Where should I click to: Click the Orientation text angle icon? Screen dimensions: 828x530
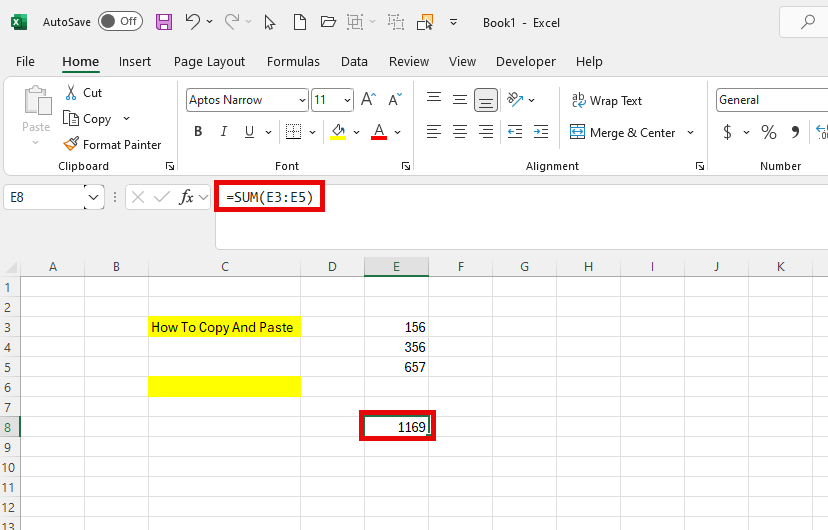coord(515,99)
